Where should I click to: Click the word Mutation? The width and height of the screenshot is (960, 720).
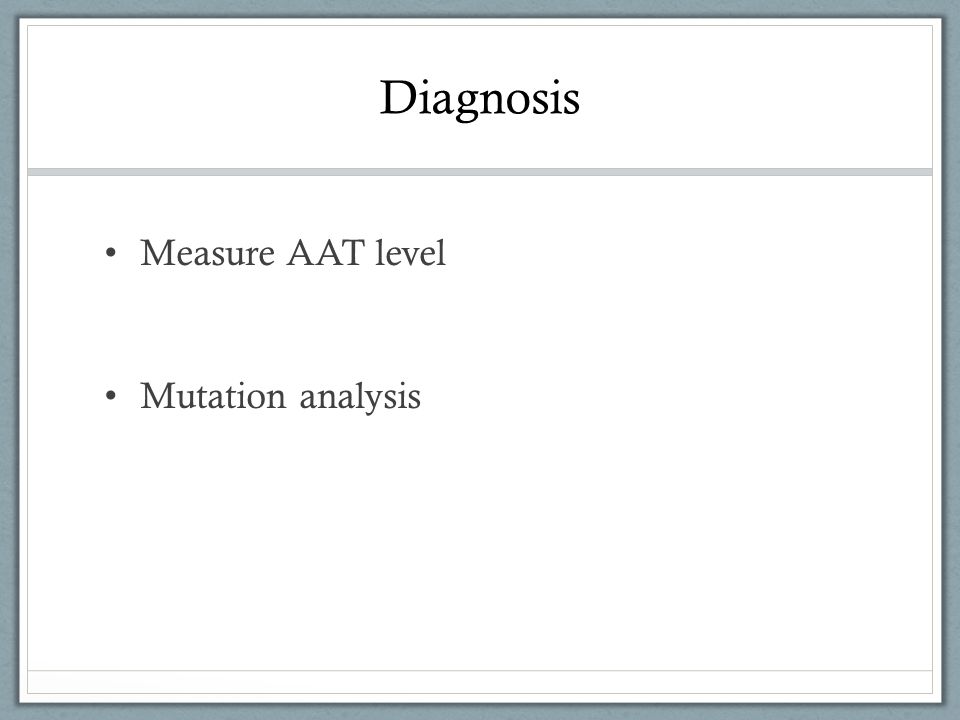[x=213, y=396]
